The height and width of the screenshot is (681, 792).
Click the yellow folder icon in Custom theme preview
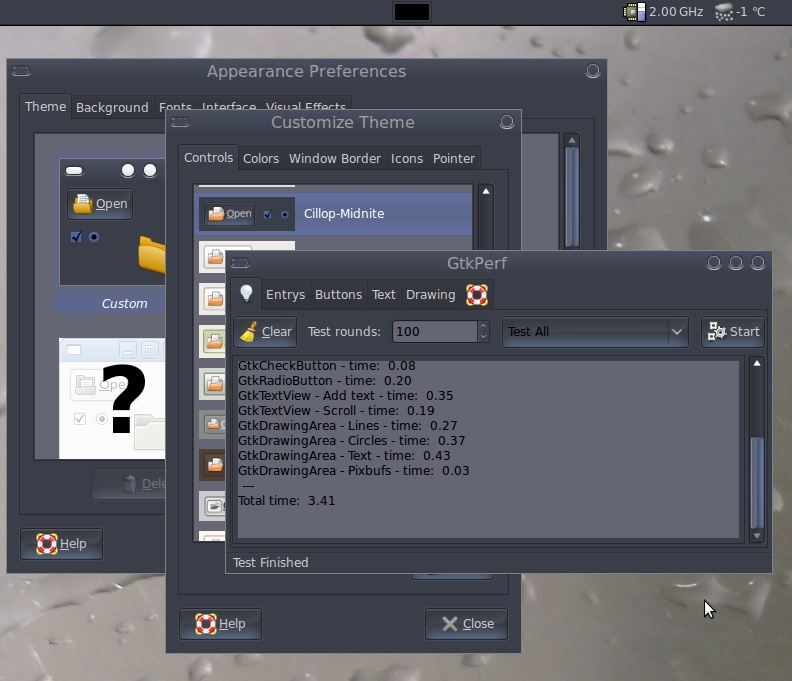pyautogui.click(x=152, y=254)
